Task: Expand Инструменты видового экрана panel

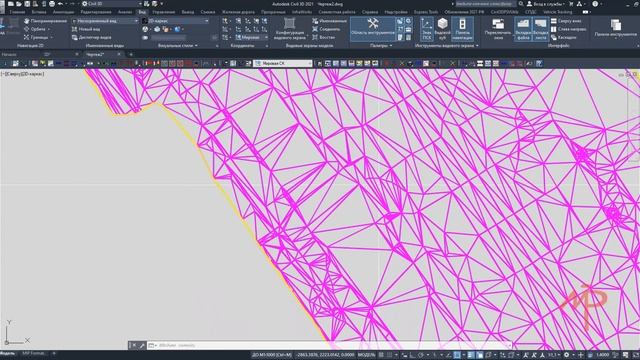Action: (447, 46)
